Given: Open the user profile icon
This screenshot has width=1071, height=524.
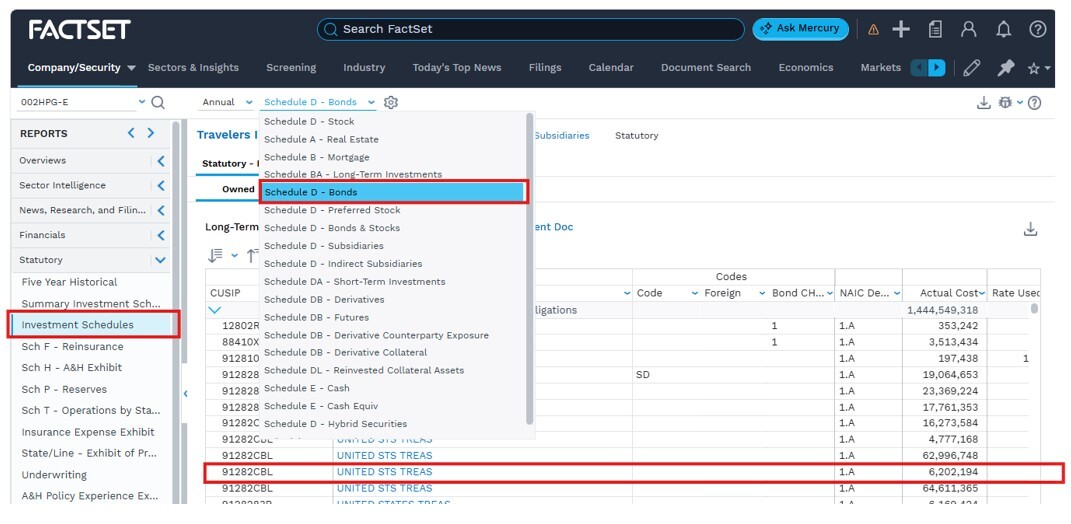Looking at the screenshot, I should click(x=969, y=29).
